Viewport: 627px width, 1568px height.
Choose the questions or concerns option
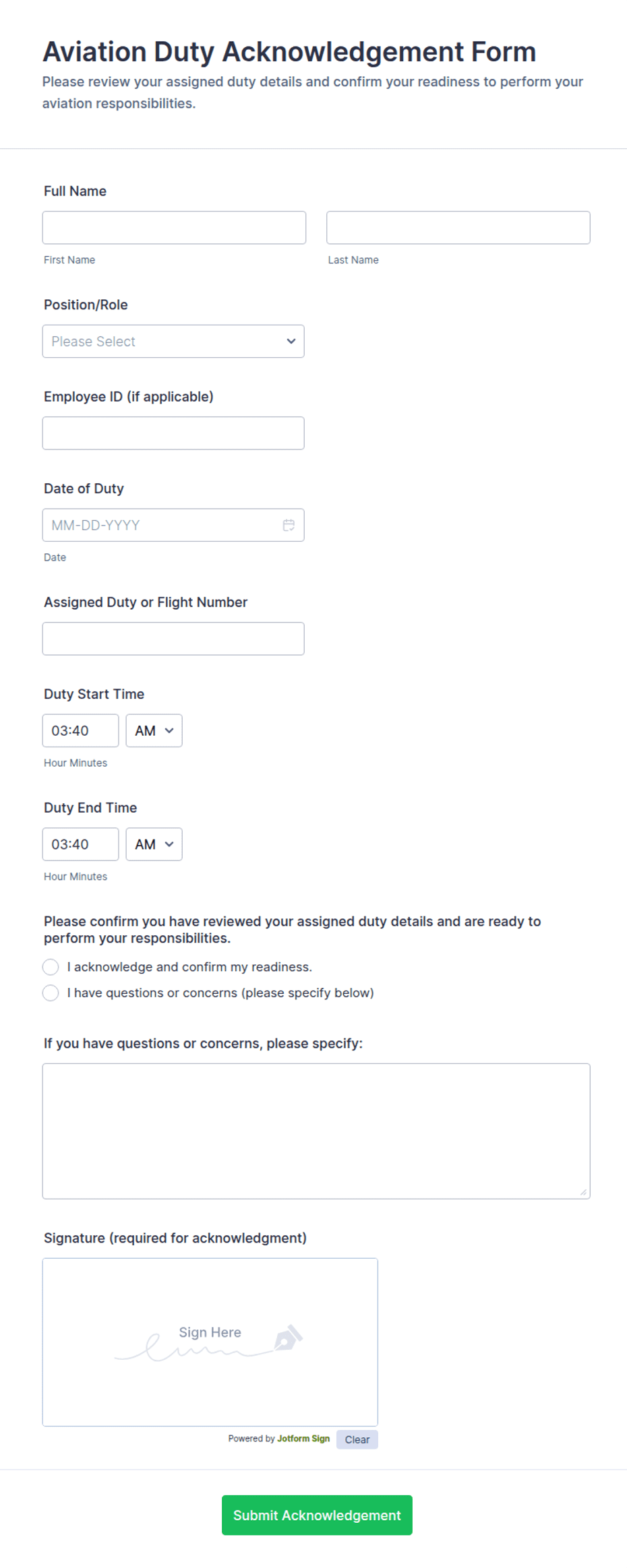click(51, 993)
